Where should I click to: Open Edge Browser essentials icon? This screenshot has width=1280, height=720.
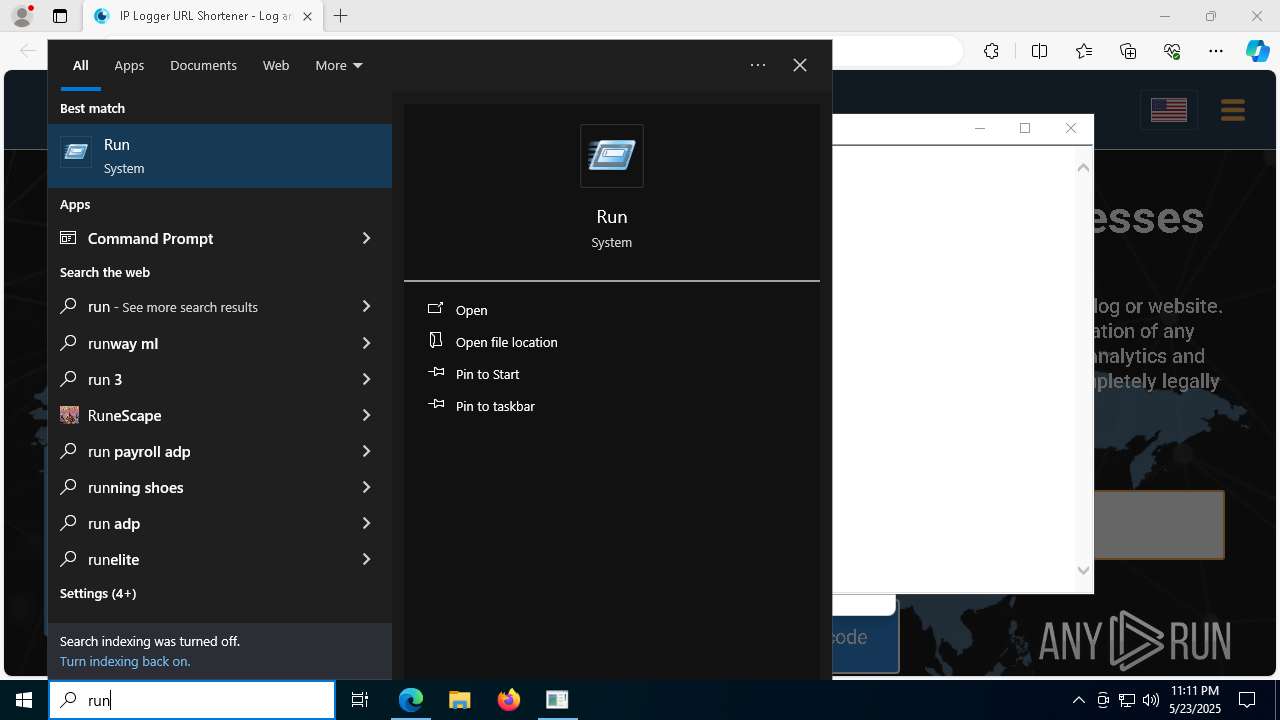click(1172, 51)
